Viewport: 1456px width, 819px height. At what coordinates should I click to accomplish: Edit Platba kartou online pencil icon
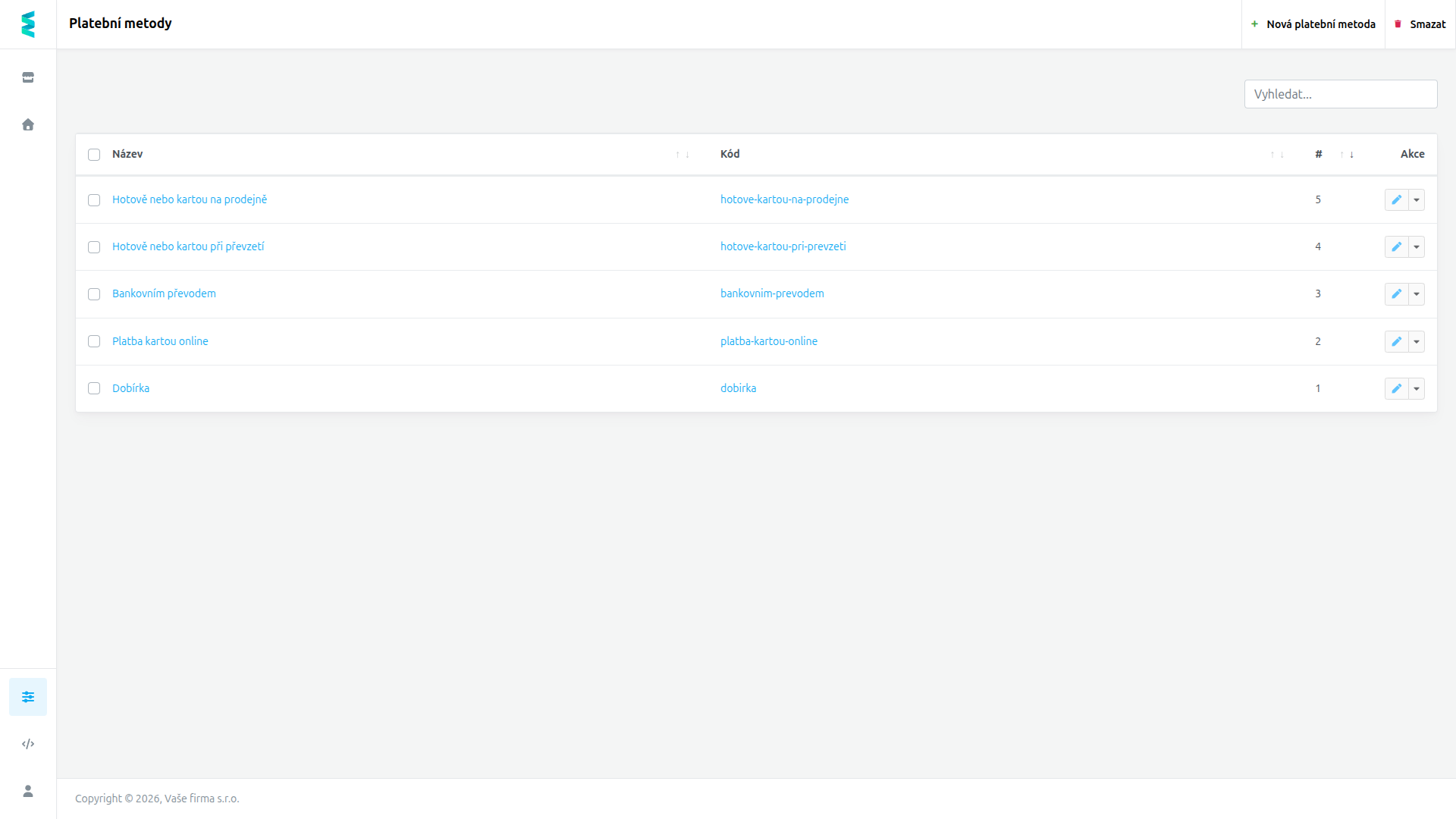1396,341
